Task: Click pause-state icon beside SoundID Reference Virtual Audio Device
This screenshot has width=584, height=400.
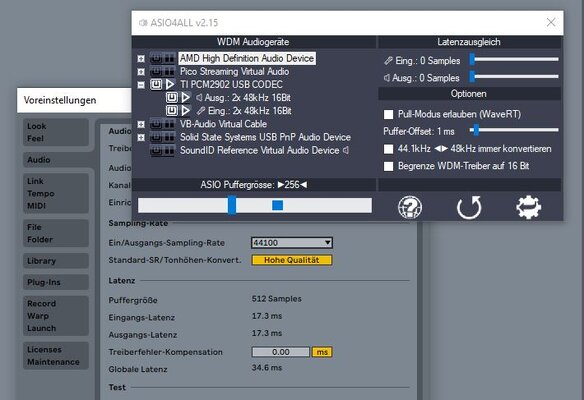Action: [x=169, y=150]
